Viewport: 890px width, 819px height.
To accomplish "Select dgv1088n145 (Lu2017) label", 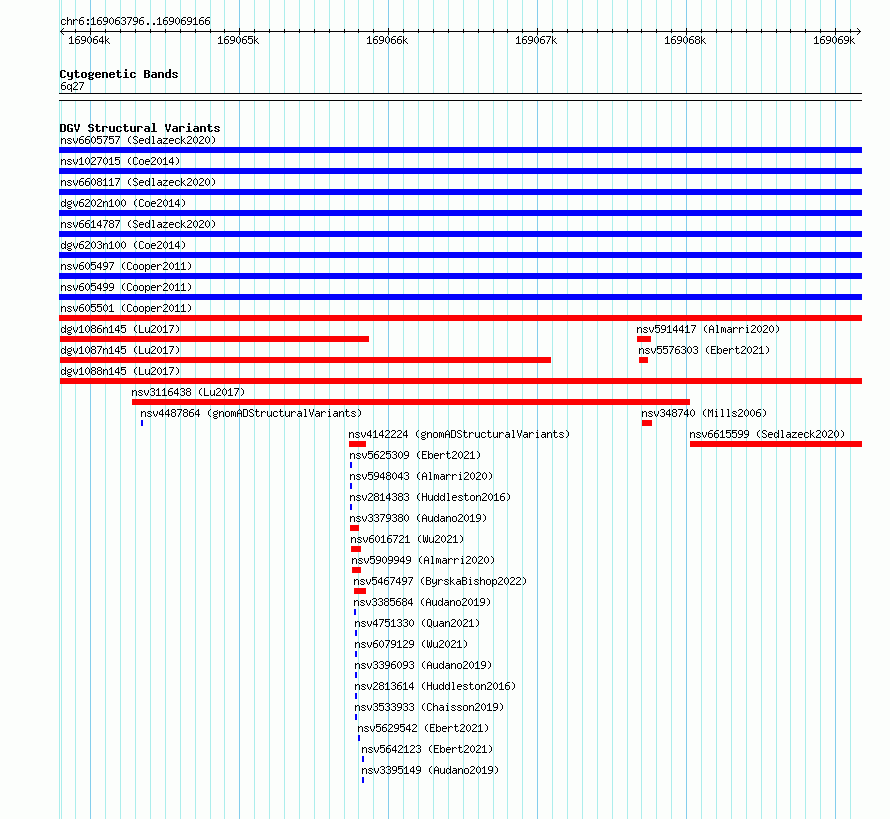I will [120, 371].
